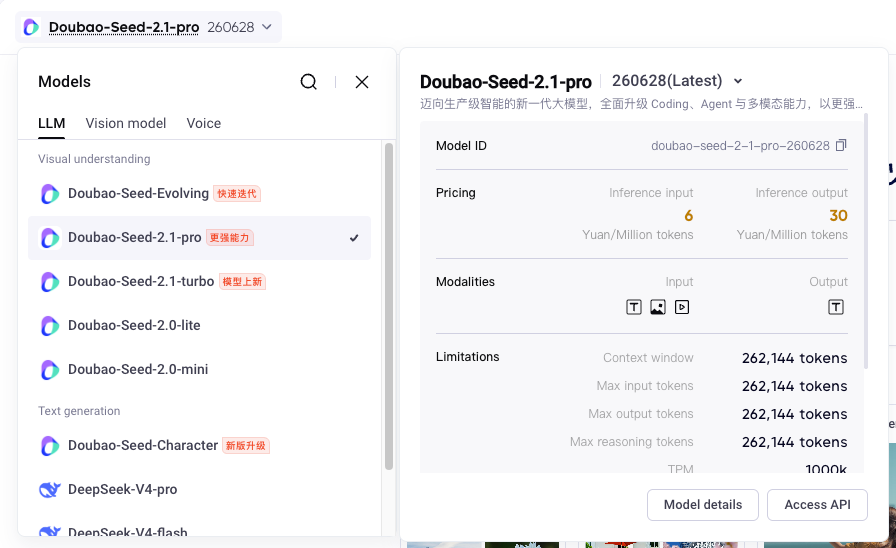Click the Access API button
896x548 pixels.
pos(817,505)
